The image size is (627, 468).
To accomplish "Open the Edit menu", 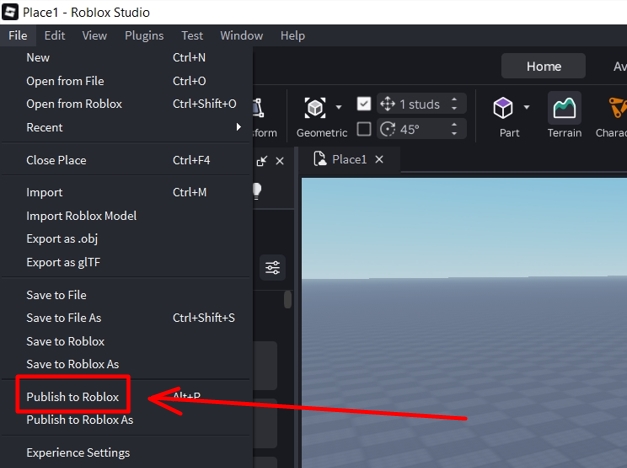I will click(54, 36).
